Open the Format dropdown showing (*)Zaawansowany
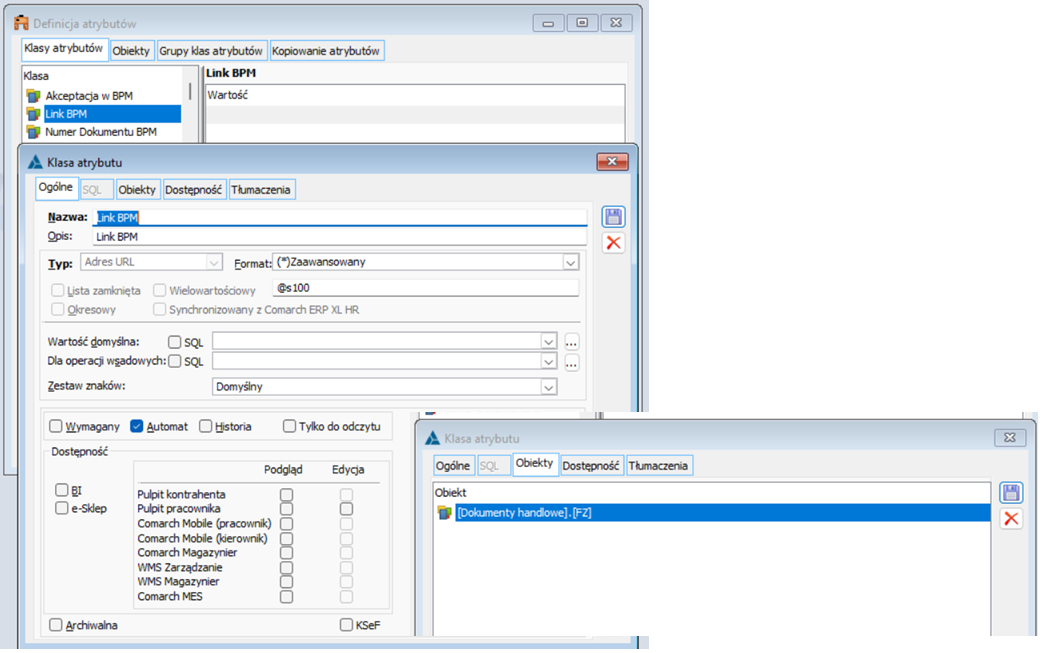Screen dimensions: 1046x653 point(570,262)
